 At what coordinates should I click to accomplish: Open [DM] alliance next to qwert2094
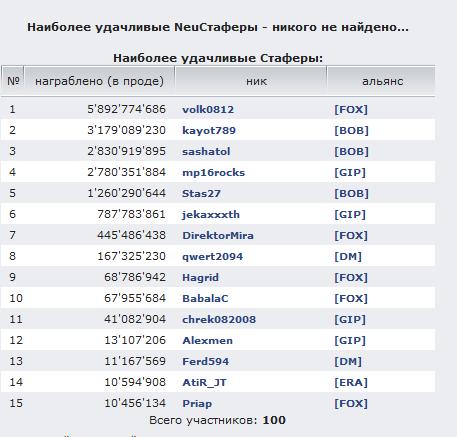348,256
